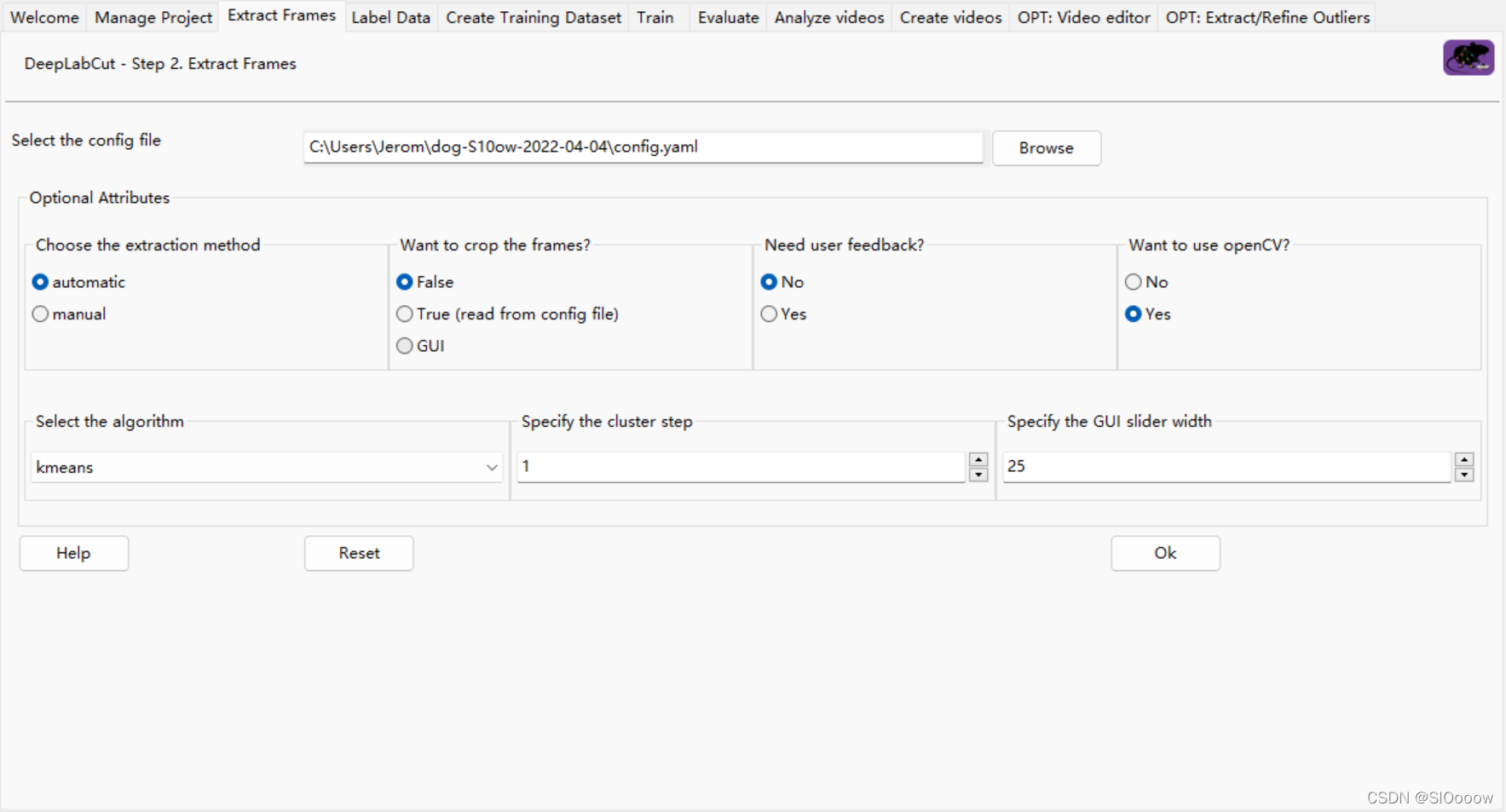Open the Create videos tab

click(x=951, y=17)
